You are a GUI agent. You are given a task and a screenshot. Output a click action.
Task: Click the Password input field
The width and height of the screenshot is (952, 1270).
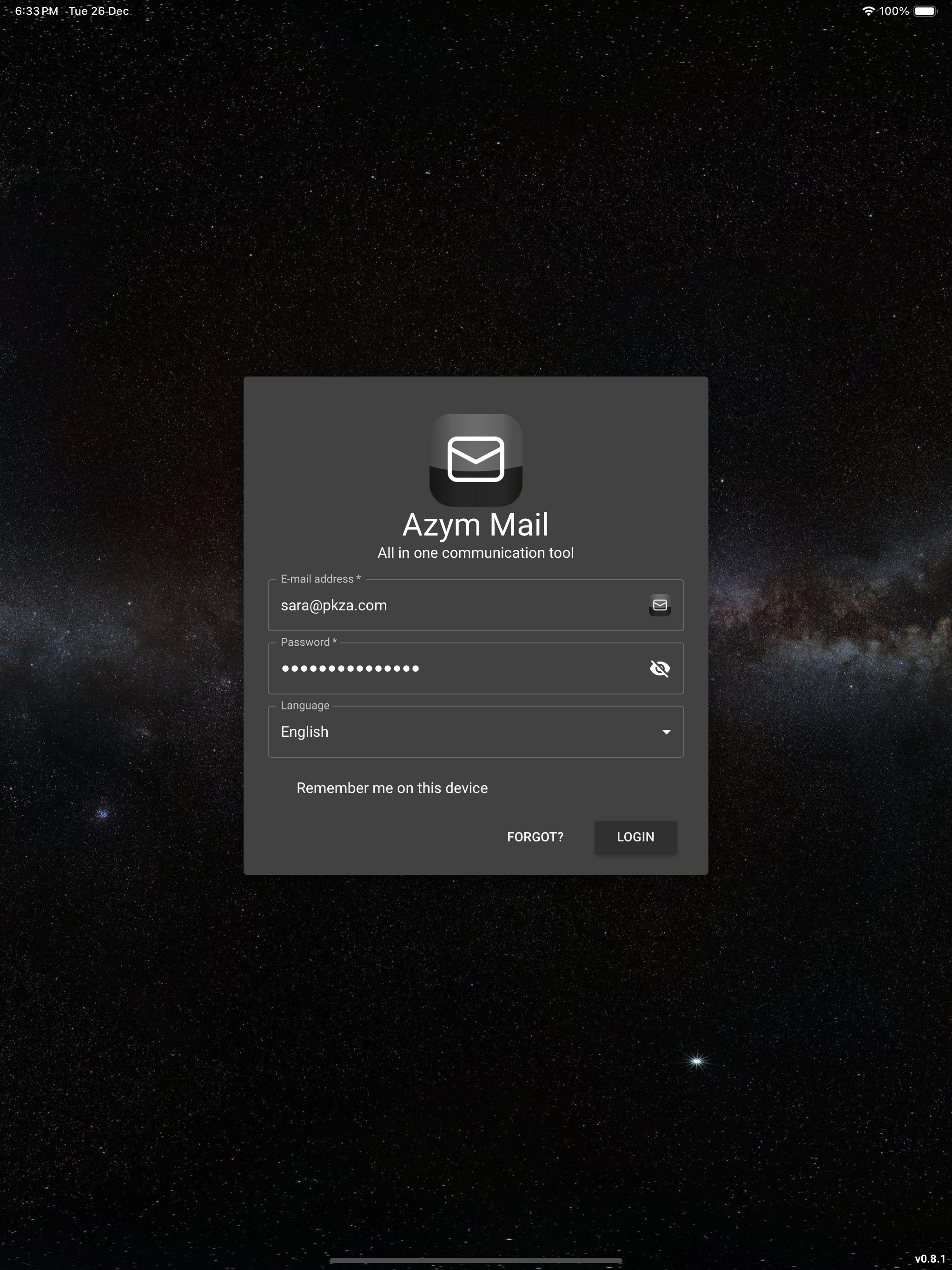pyautogui.click(x=476, y=668)
